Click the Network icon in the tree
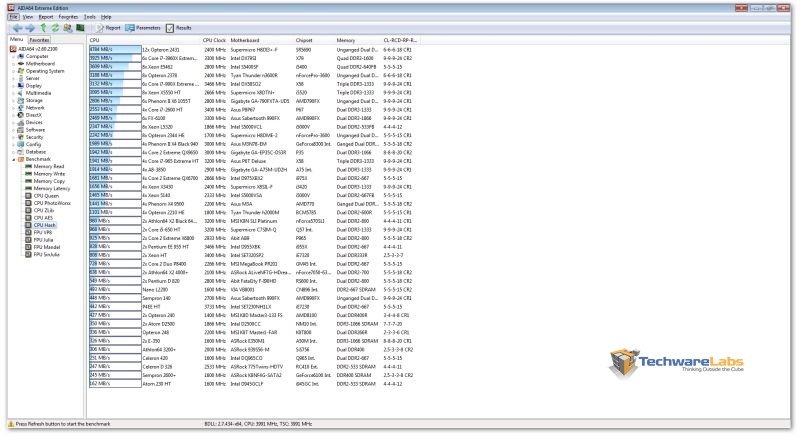The height and width of the screenshot is (437, 800). click(21, 108)
